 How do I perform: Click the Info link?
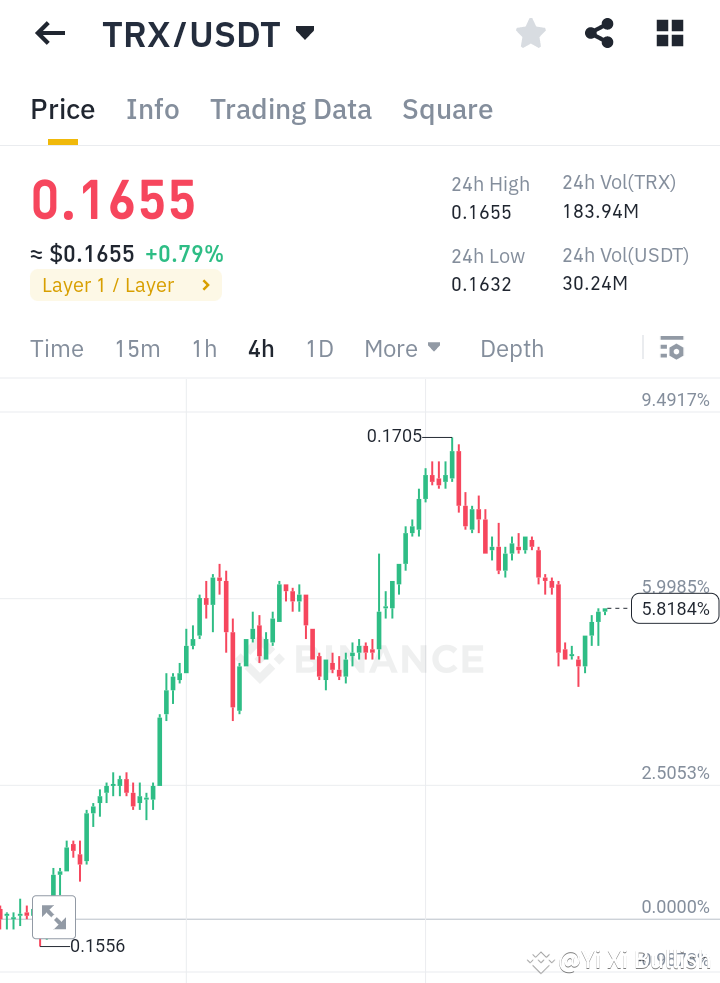[152, 109]
